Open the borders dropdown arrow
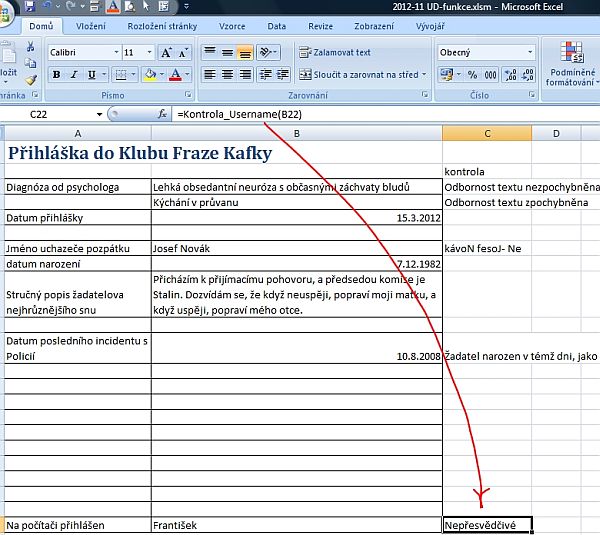The width and height of the screenshot is (600, 535). tap(133, 74)
